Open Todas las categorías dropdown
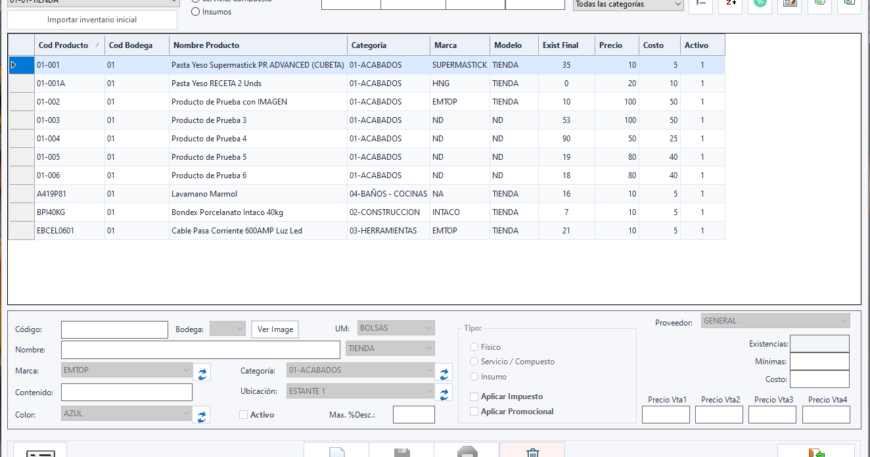This screenshot has width=870, height=457. click(628, 4)
